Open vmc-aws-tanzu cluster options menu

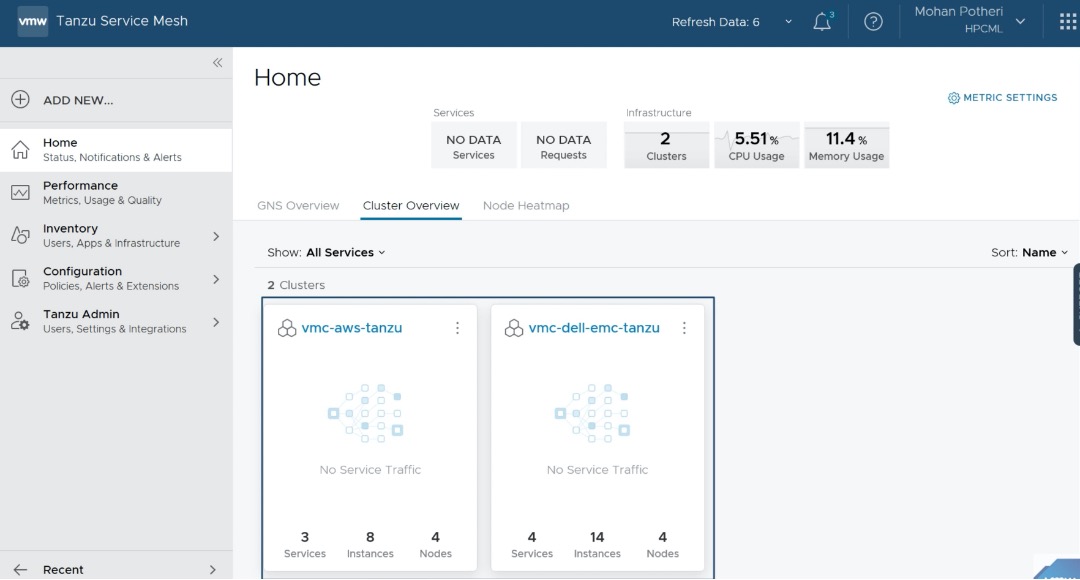tap(457, 328)
